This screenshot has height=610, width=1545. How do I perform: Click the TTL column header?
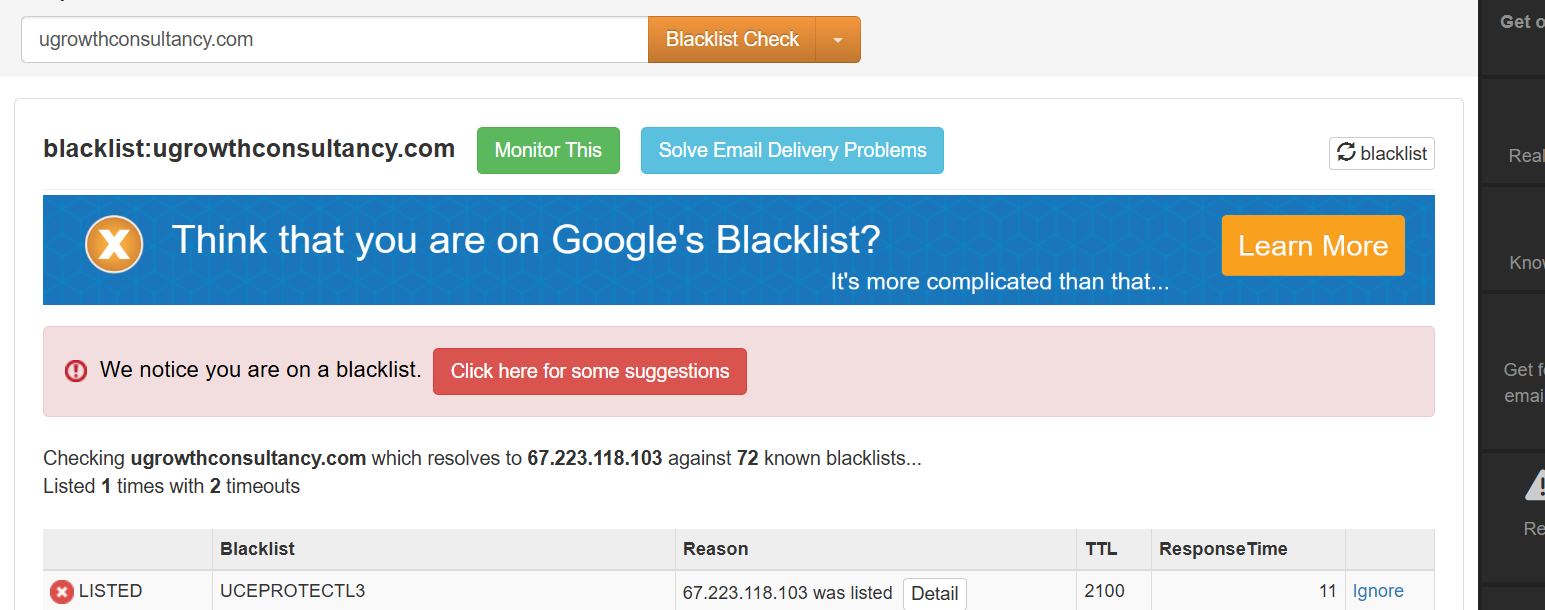click(x=1101, y=549)
